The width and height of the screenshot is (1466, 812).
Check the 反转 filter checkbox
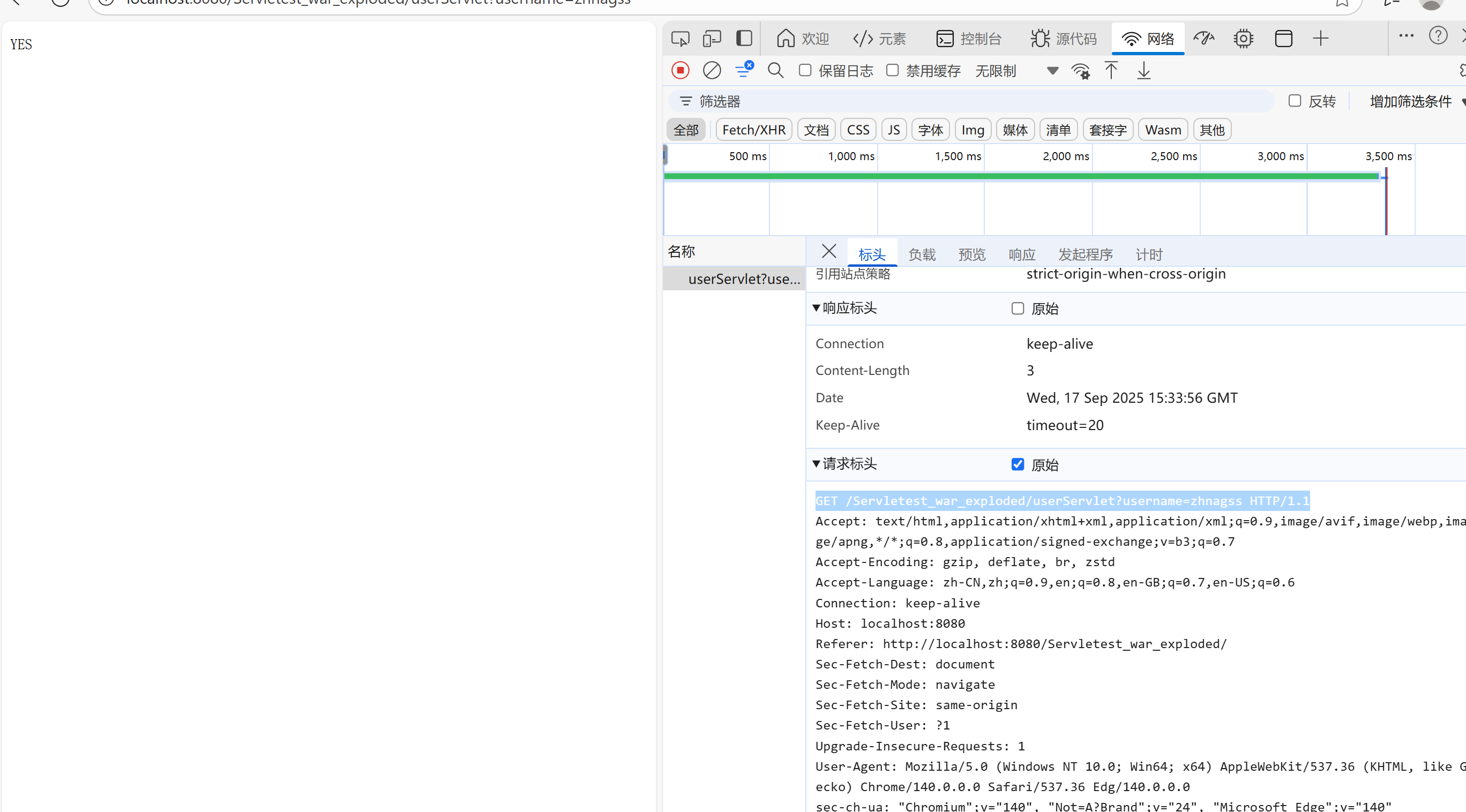(1295, 101)
